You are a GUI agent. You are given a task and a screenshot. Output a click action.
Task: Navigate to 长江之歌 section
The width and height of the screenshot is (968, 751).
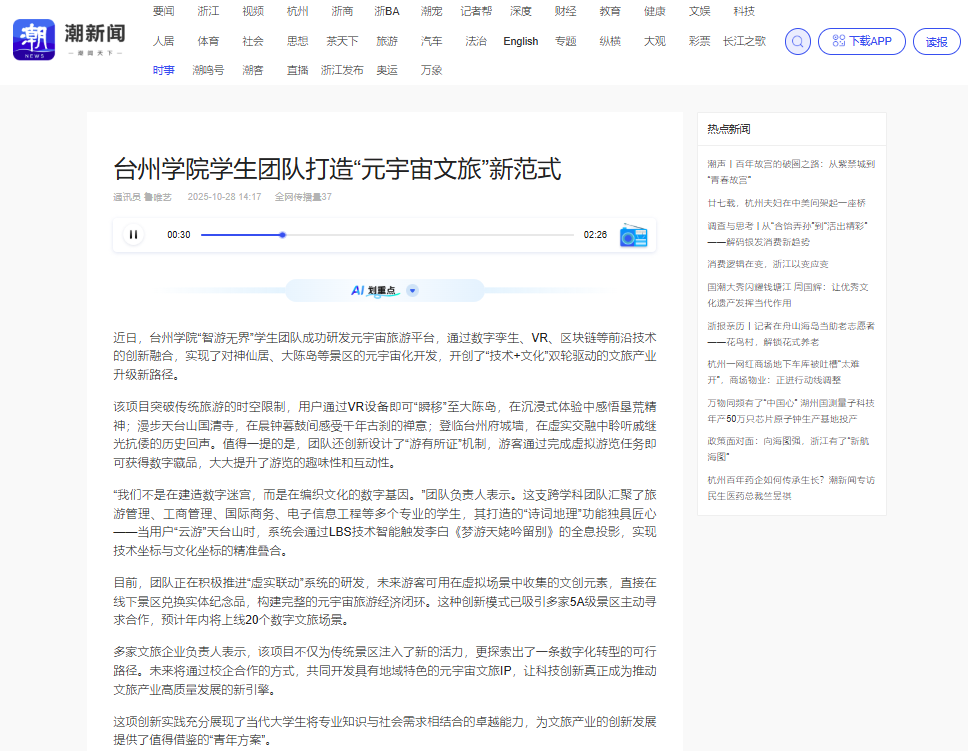tap(744, 41)
